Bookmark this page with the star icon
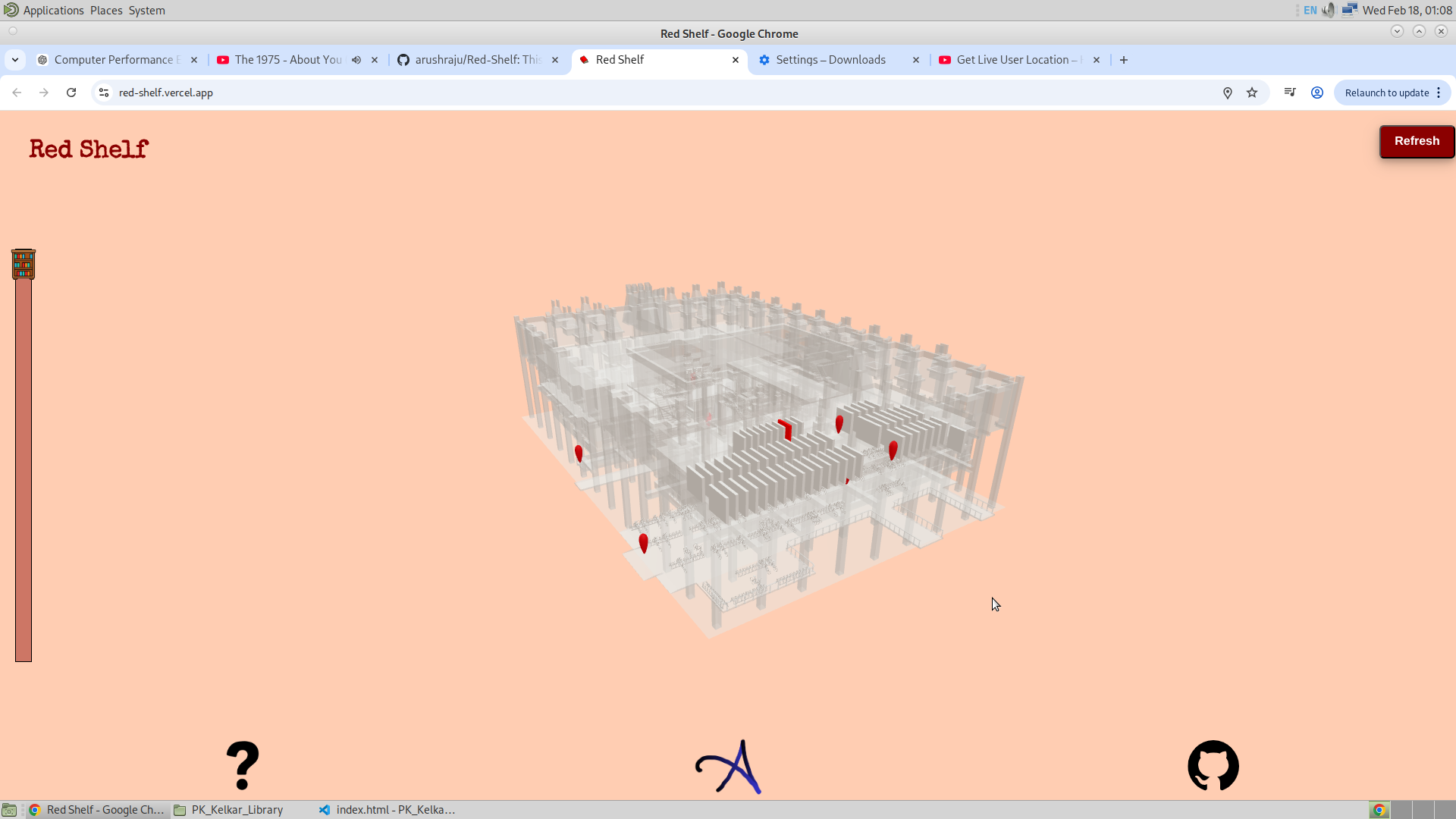 point(1252,93)
